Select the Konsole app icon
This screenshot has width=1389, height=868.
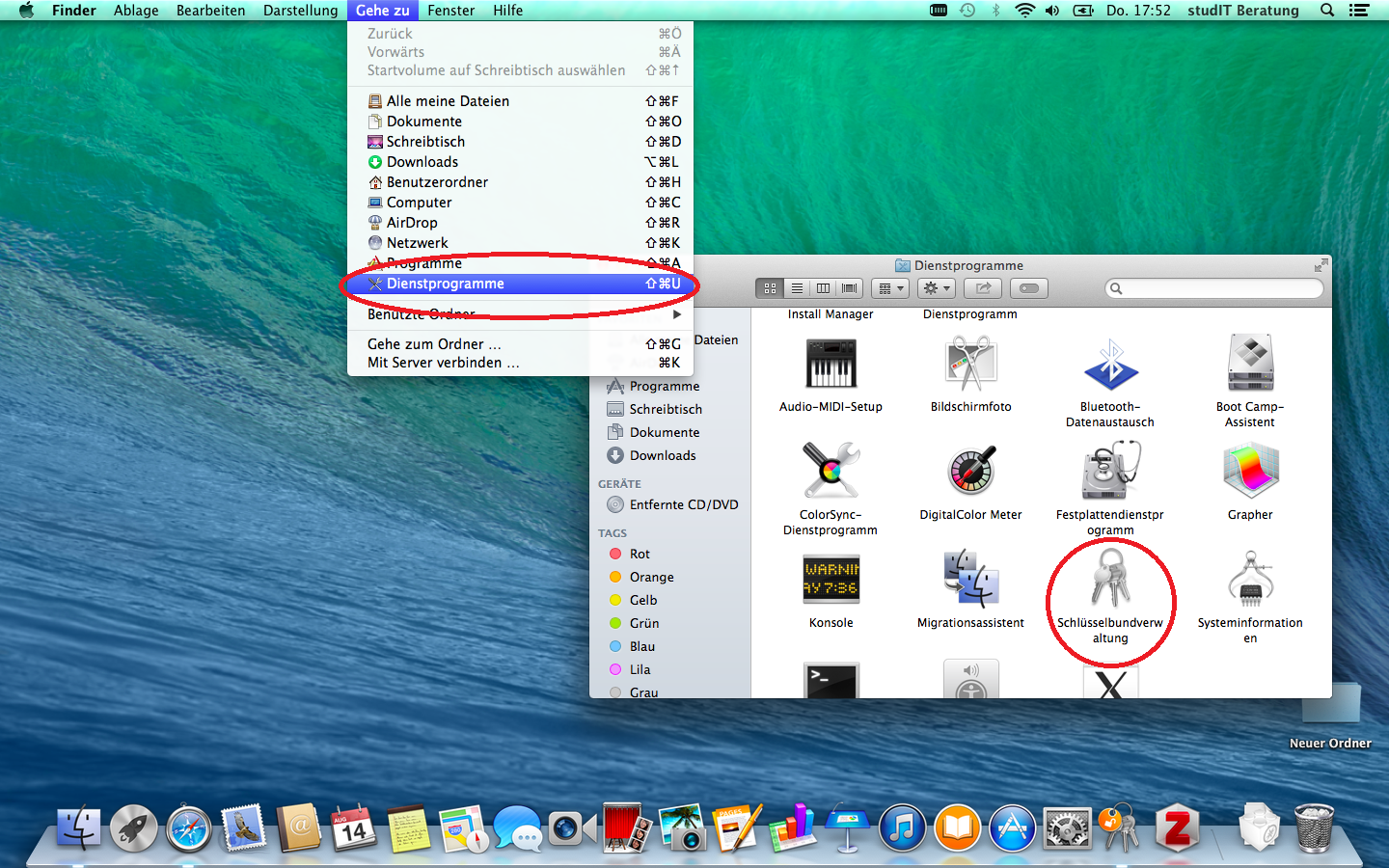[x=831, y=579]
